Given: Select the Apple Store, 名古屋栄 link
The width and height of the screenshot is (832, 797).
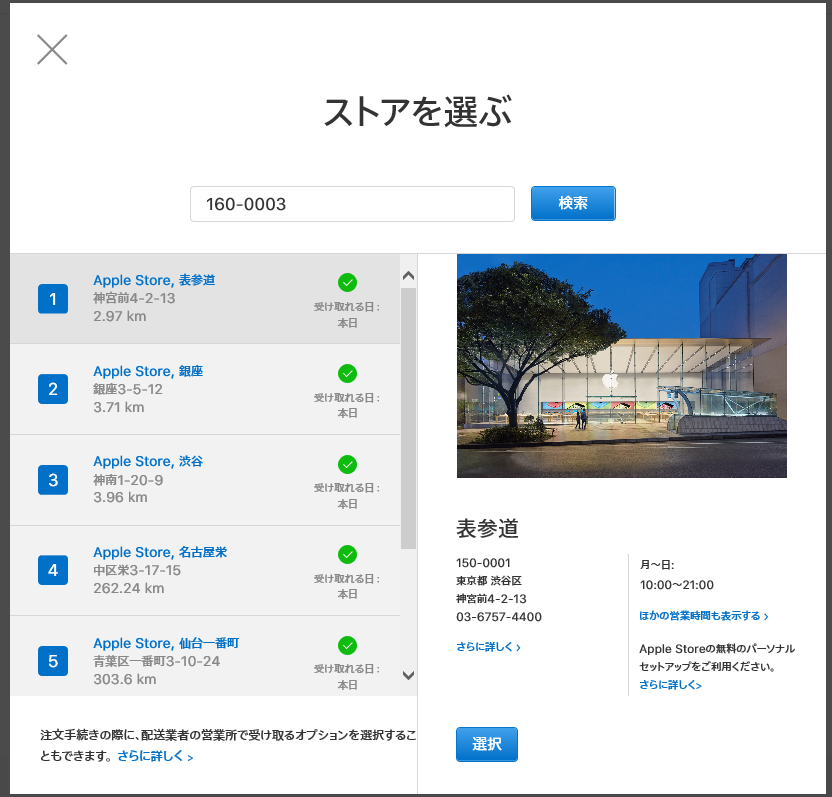Looking at the screenshot, I should click(x=160, y=552).
